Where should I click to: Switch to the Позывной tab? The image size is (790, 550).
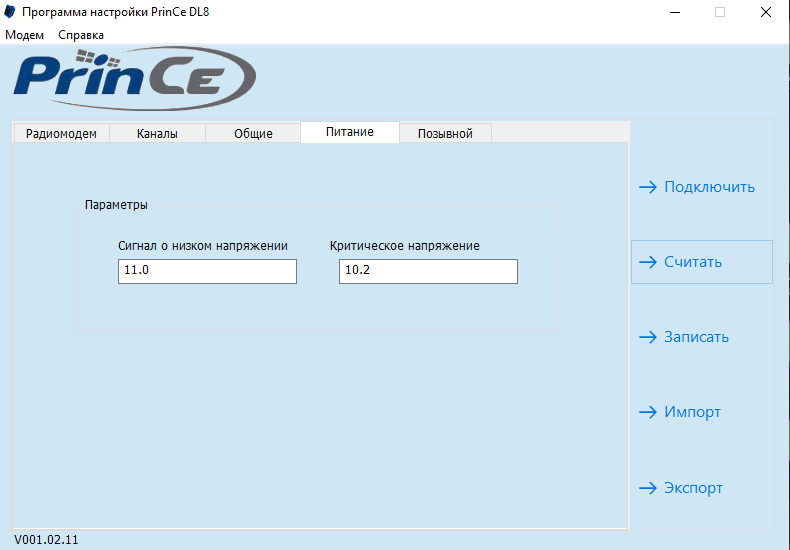pos(445,133)
